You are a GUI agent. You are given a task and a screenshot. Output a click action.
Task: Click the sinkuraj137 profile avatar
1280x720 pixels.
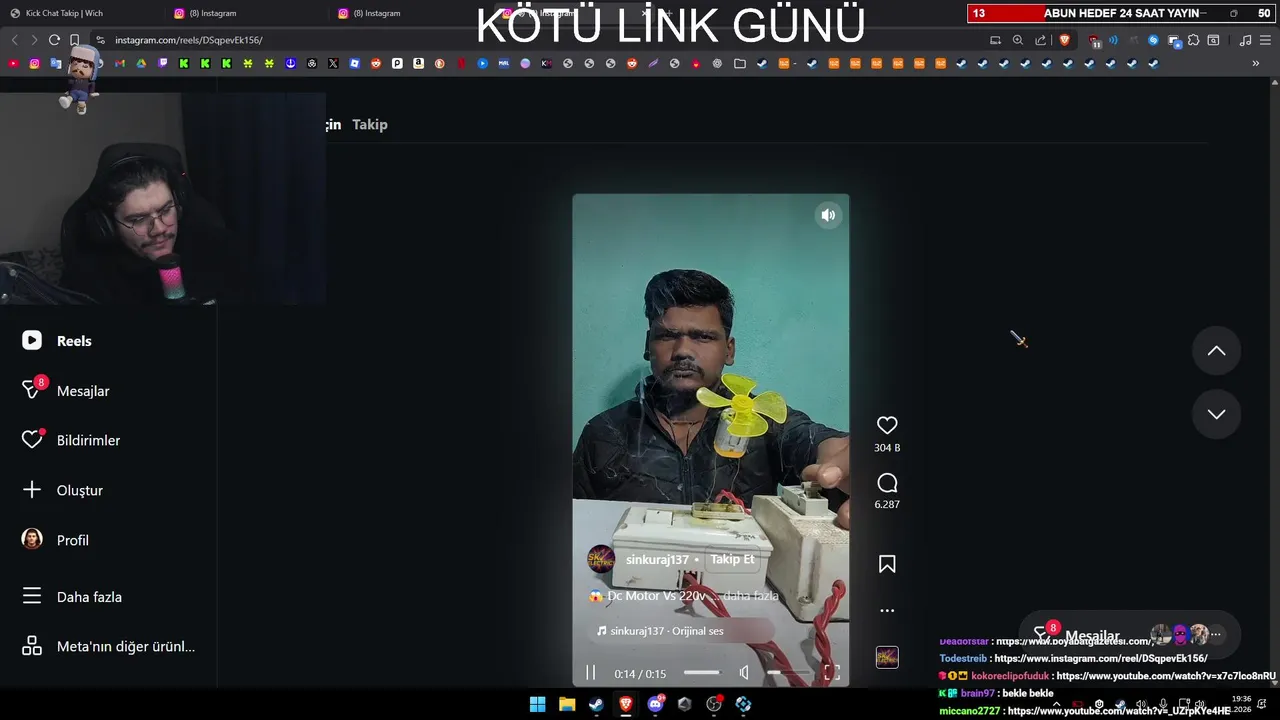[601, 560]
